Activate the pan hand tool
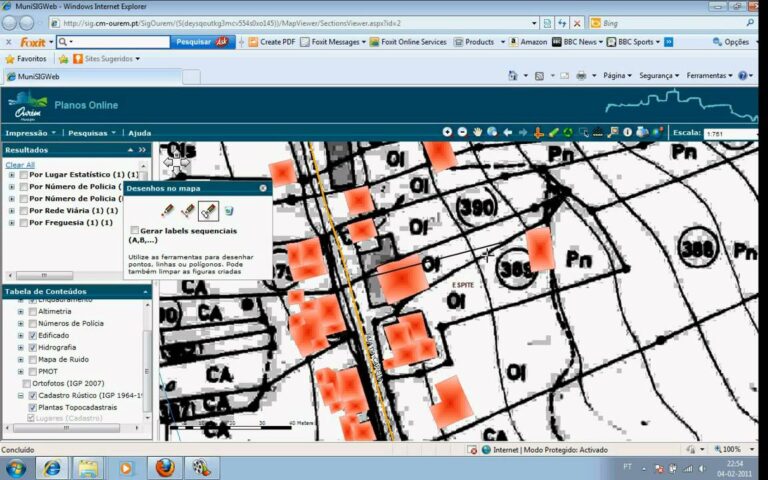 coord(477,132)
